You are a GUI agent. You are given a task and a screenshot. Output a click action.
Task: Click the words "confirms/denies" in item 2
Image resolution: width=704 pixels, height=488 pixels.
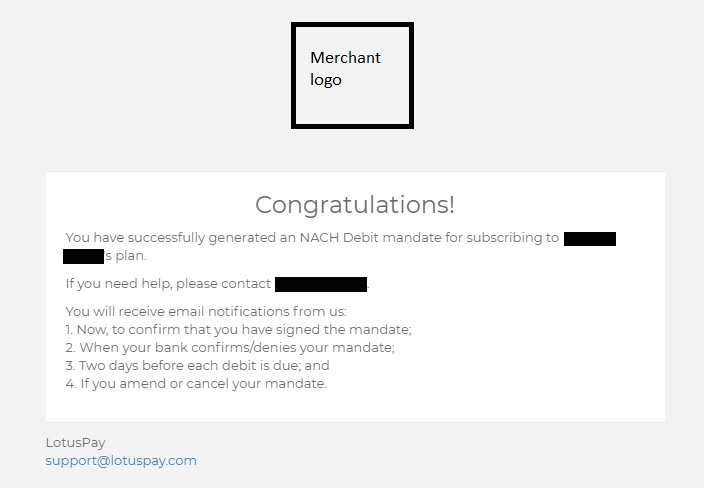point(270,347)
